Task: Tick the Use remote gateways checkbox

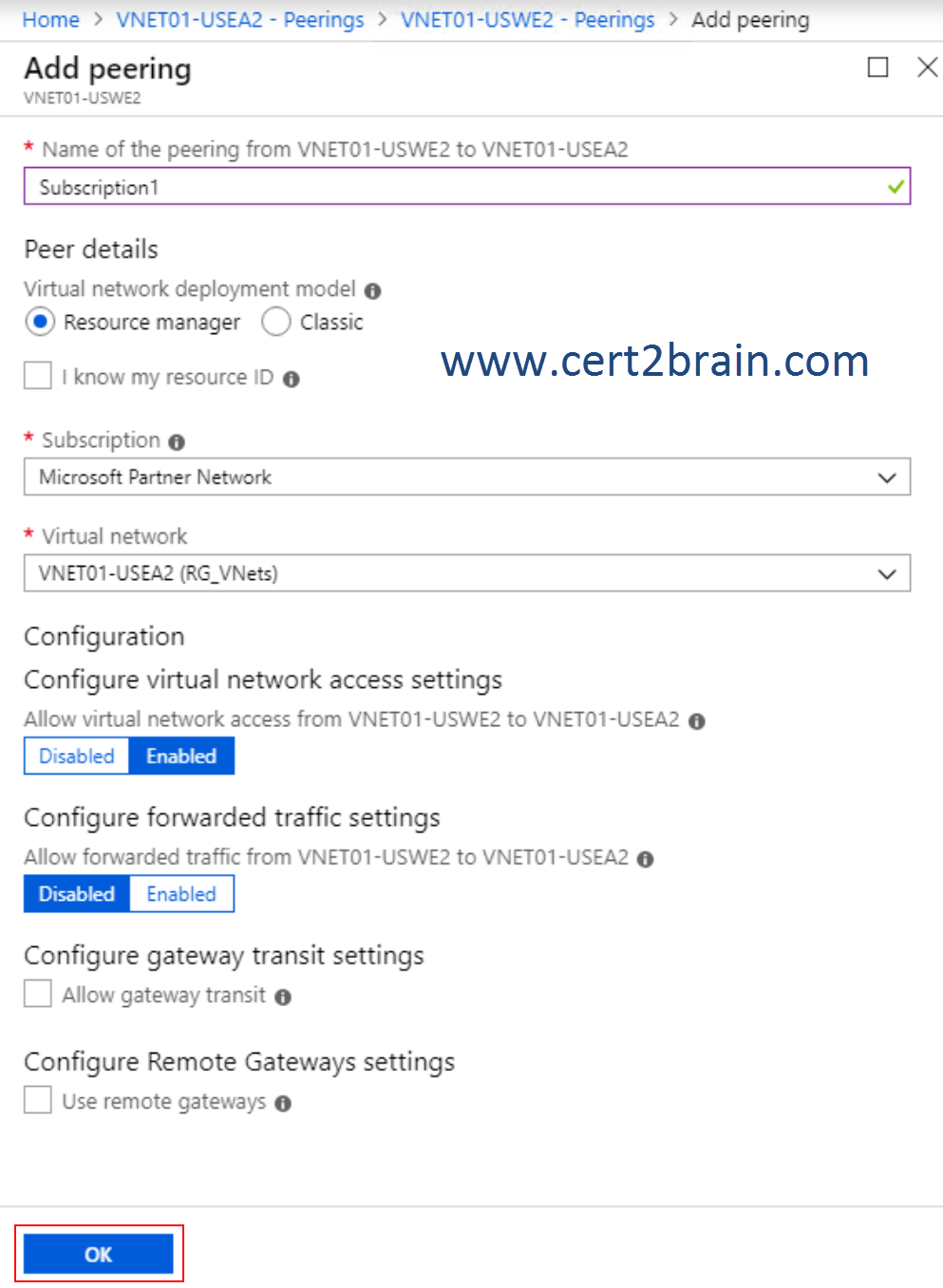Action: [x=38, y=1100]
